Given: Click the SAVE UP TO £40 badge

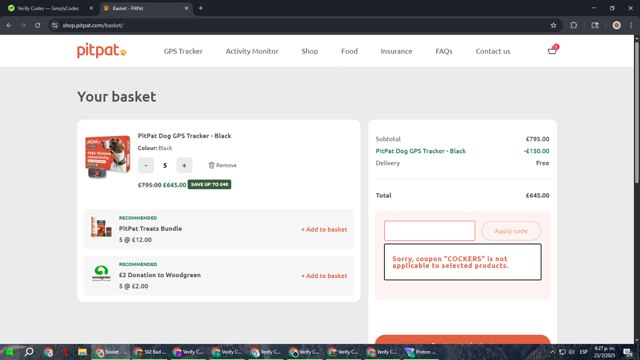Looking at the screenshot, I should click(209, 184).
